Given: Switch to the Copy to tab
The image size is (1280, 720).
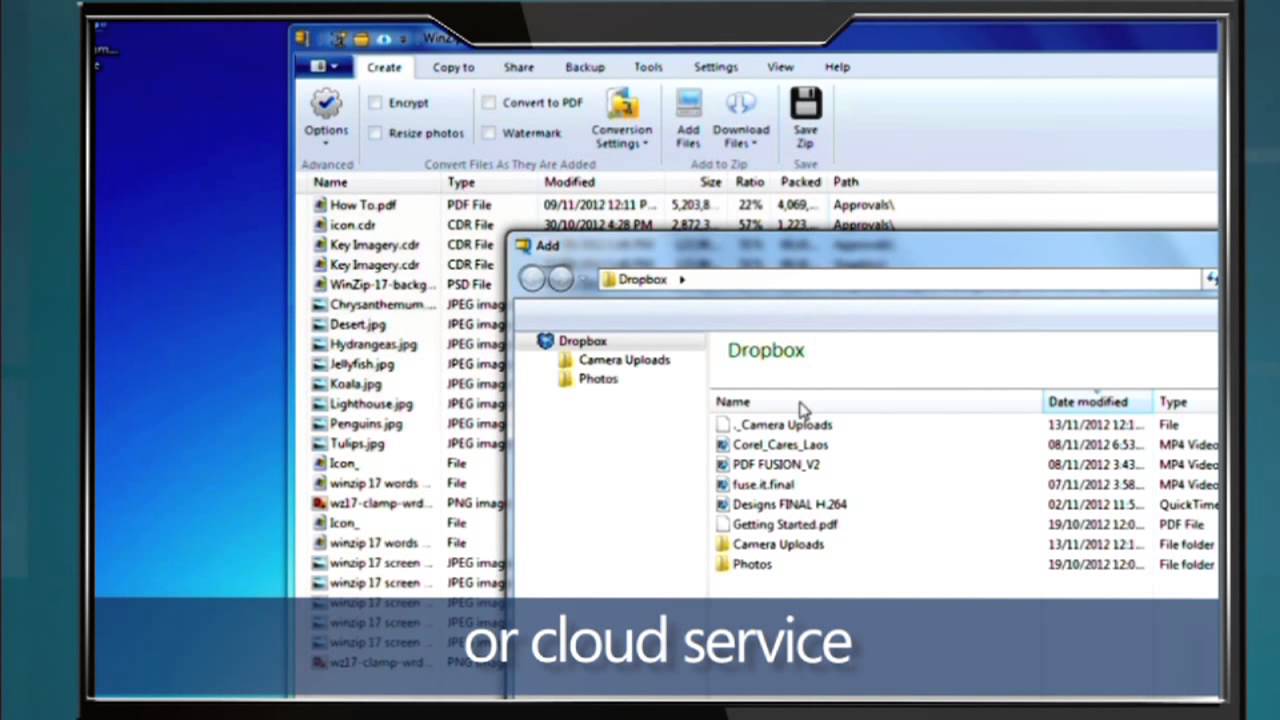Looking at the screenshot, I should tap(453, 67).
